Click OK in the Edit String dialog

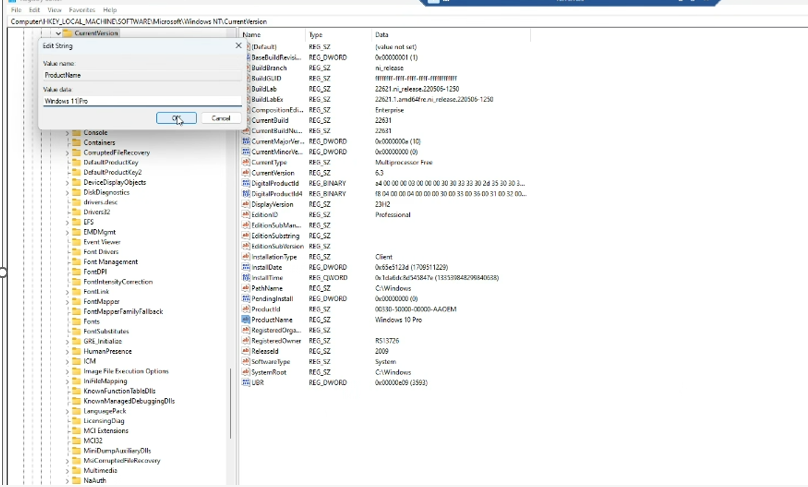pos(176,118)
